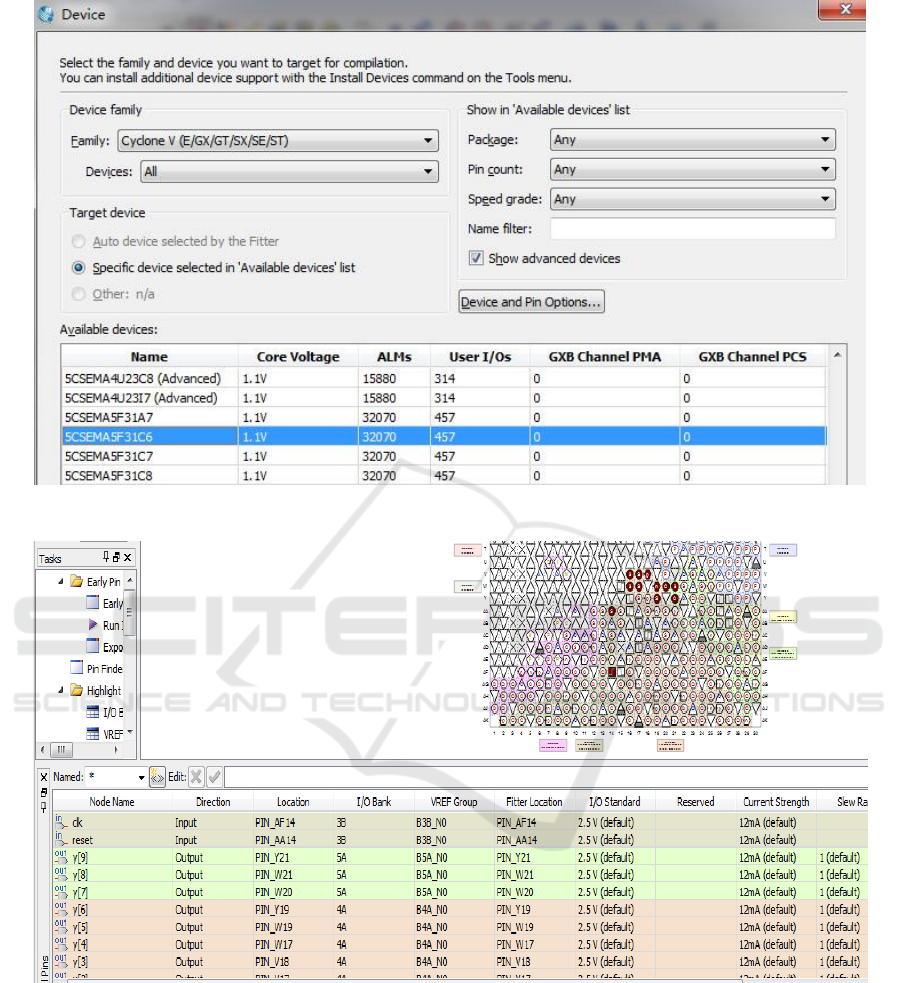Click the Name filter text field

692,229
